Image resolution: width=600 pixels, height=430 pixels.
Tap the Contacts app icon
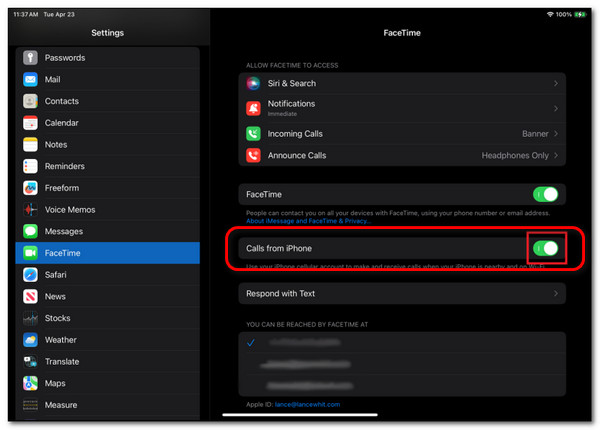pos(30,101)
